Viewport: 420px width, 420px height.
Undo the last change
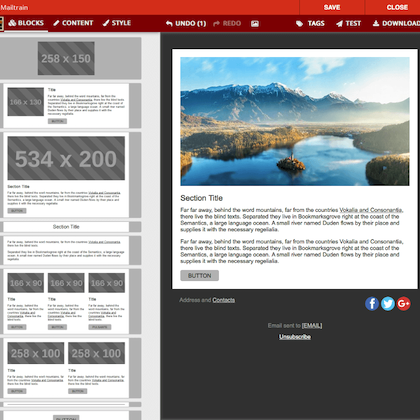(x=186, y=23)
